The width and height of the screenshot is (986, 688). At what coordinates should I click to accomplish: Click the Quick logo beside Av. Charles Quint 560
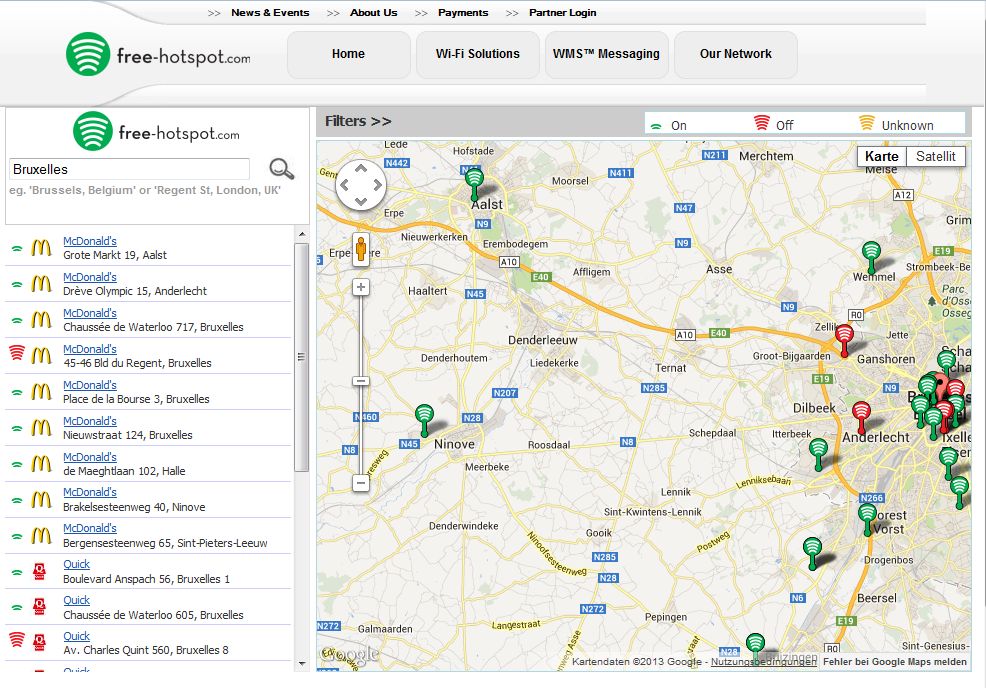pos(40,642)
